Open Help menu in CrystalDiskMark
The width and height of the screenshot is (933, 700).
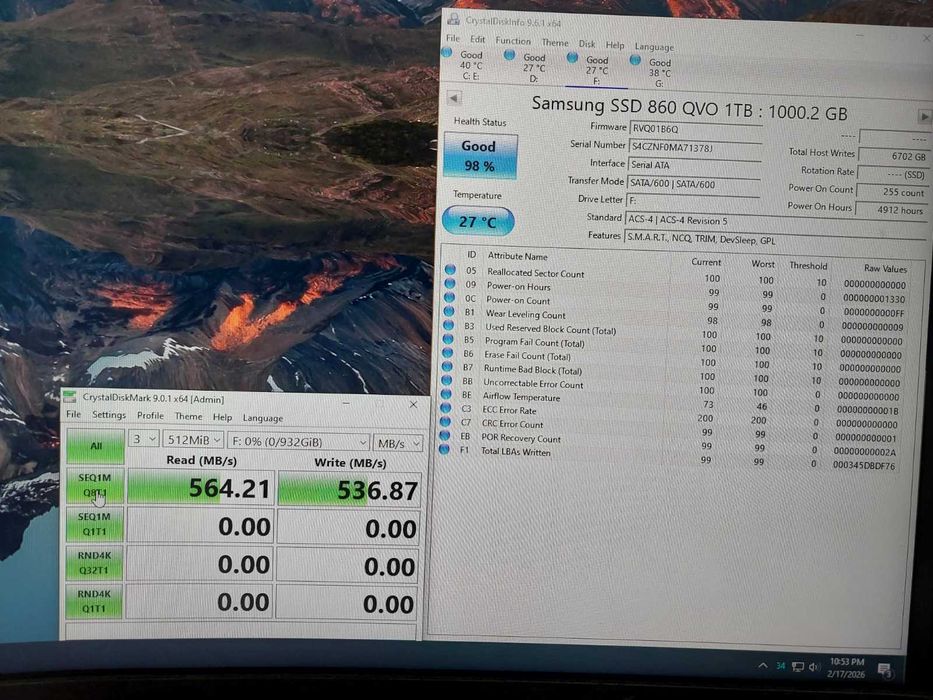click(x=223, y=417)
